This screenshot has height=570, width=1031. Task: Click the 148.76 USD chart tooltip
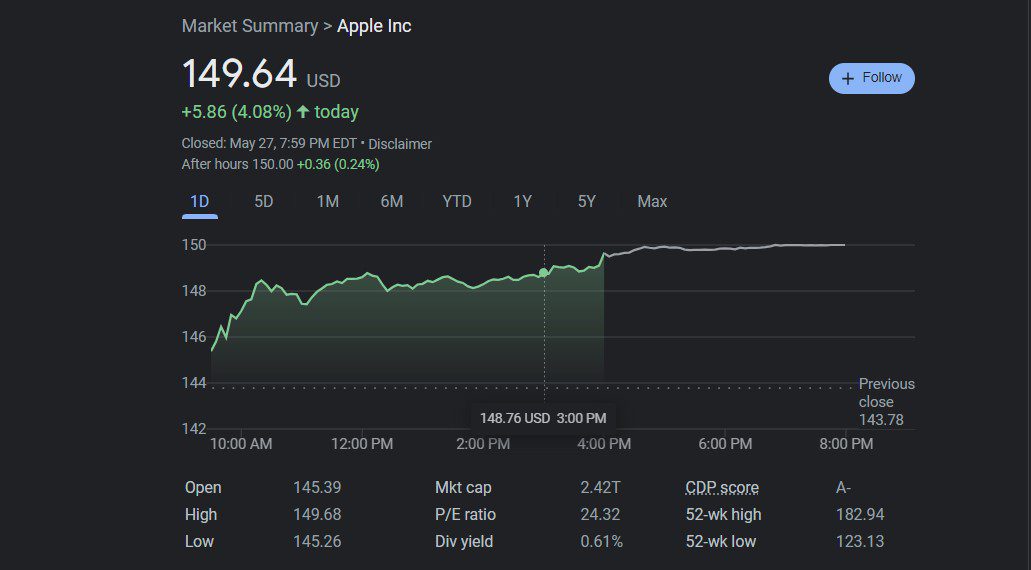pos(542,417)
